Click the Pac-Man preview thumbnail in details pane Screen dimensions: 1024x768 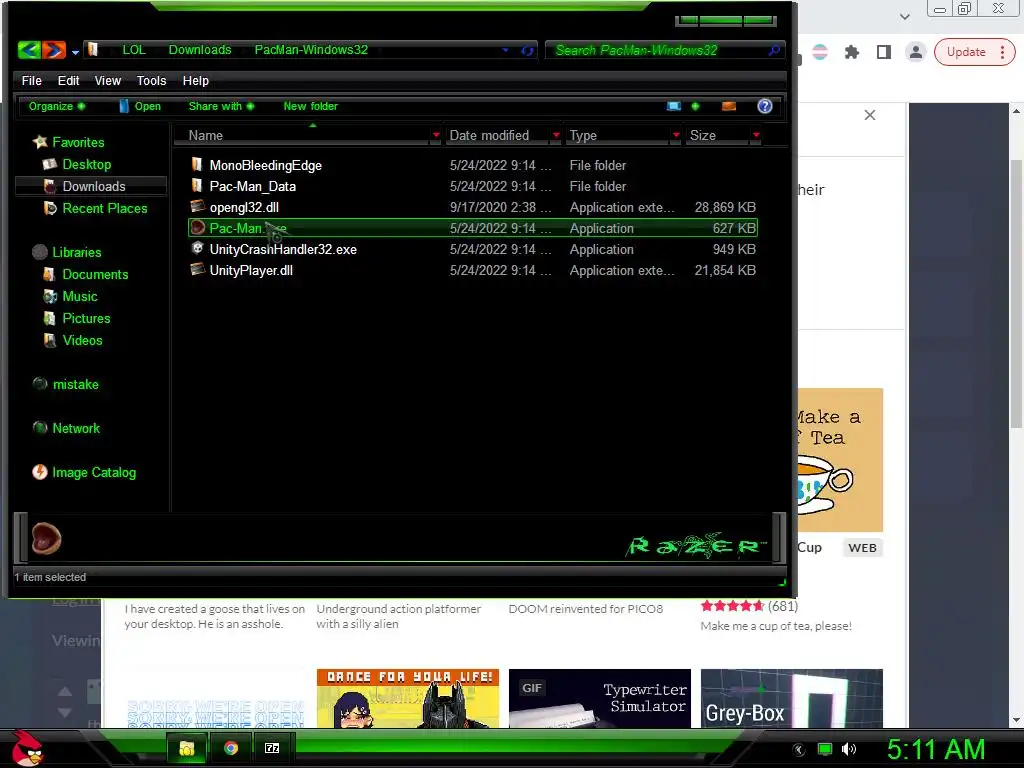tap(46, 539)
